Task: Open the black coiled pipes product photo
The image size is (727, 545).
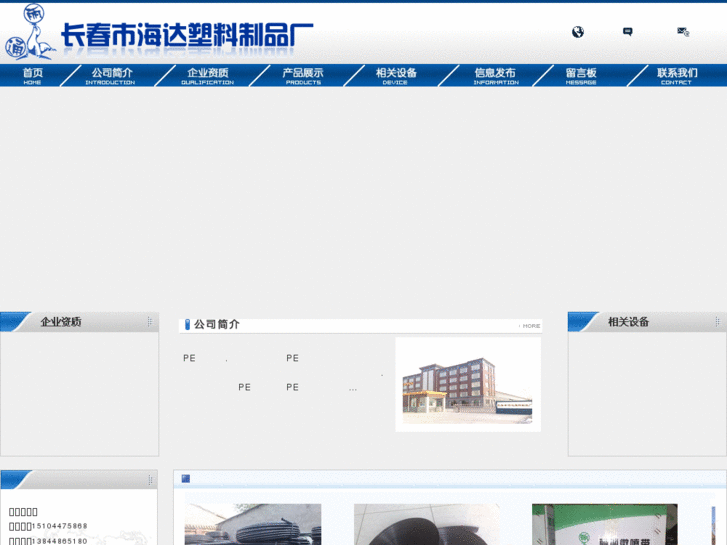Action: pyautogui.click(x=253, y=524)
